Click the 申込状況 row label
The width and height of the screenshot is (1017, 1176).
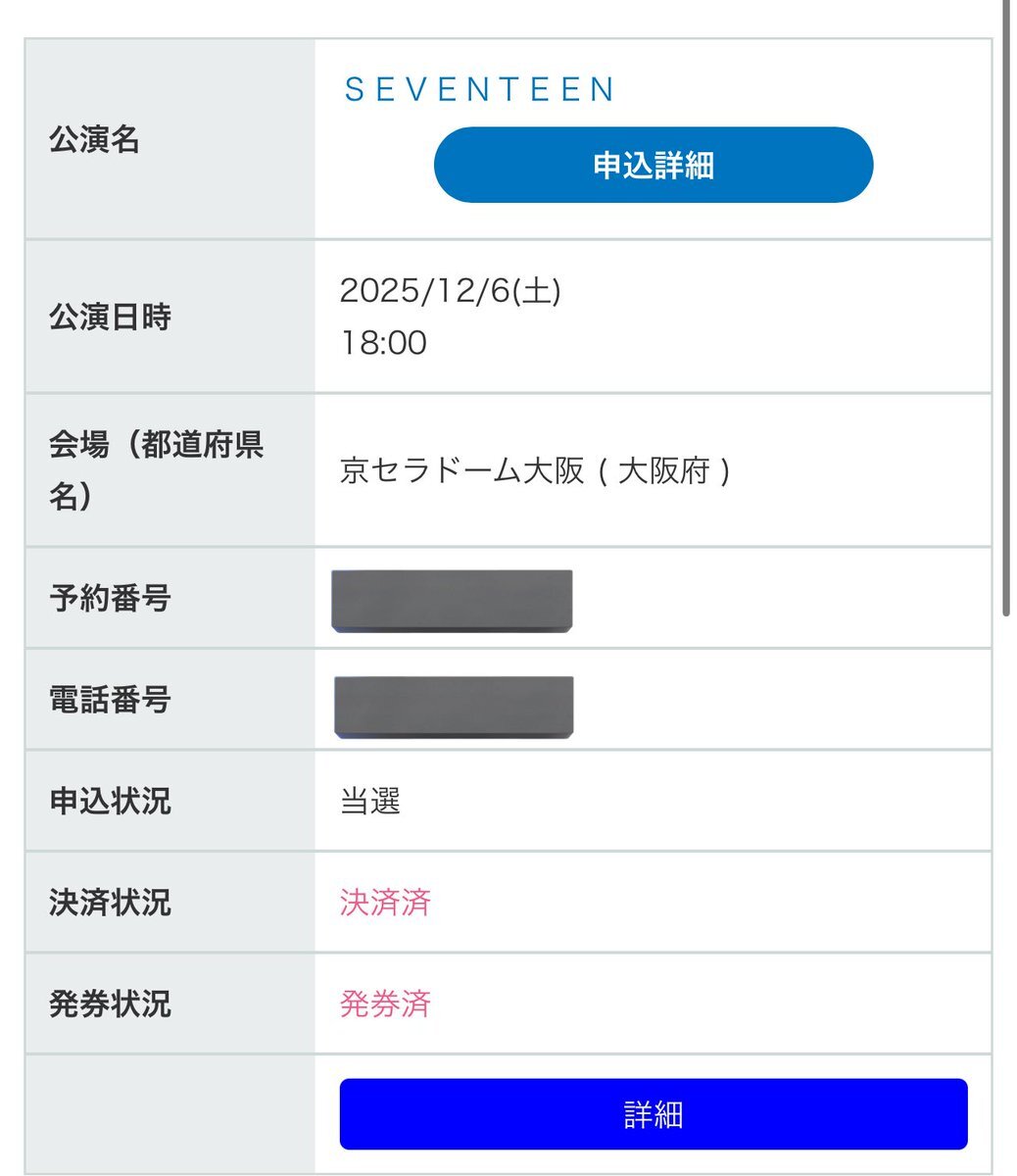[110, 802]
